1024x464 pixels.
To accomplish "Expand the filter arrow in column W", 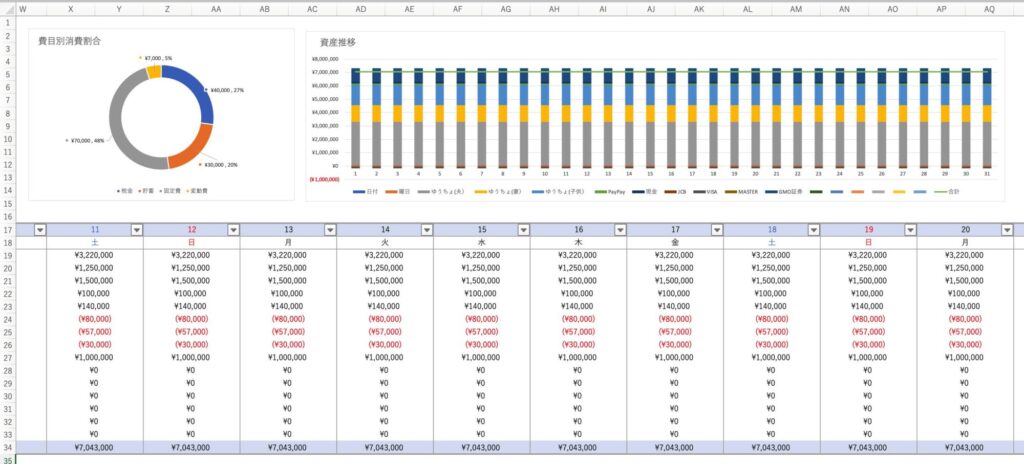I will coord(40,230).
